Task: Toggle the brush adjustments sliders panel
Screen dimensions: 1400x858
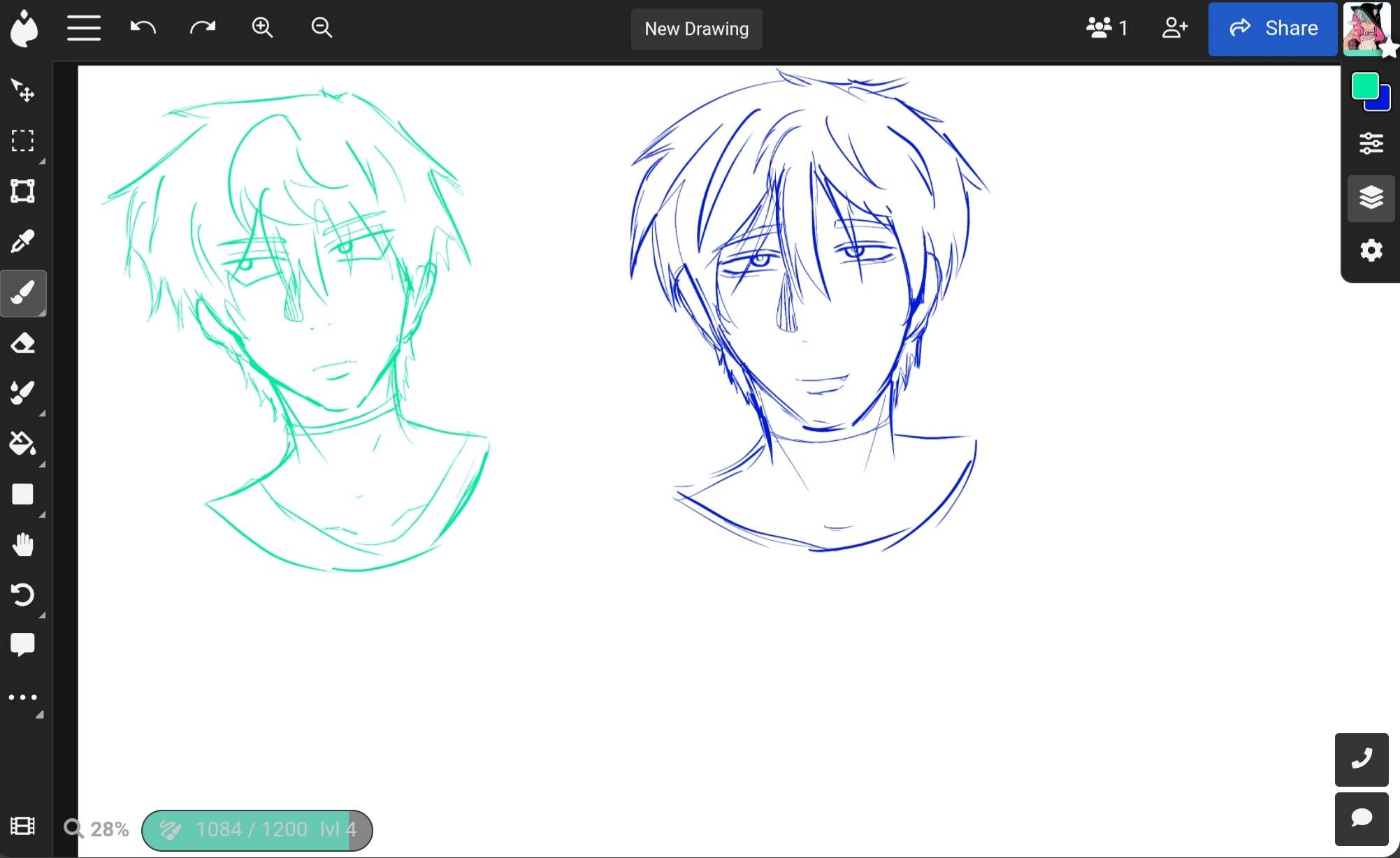Action: coord(1371,143)
